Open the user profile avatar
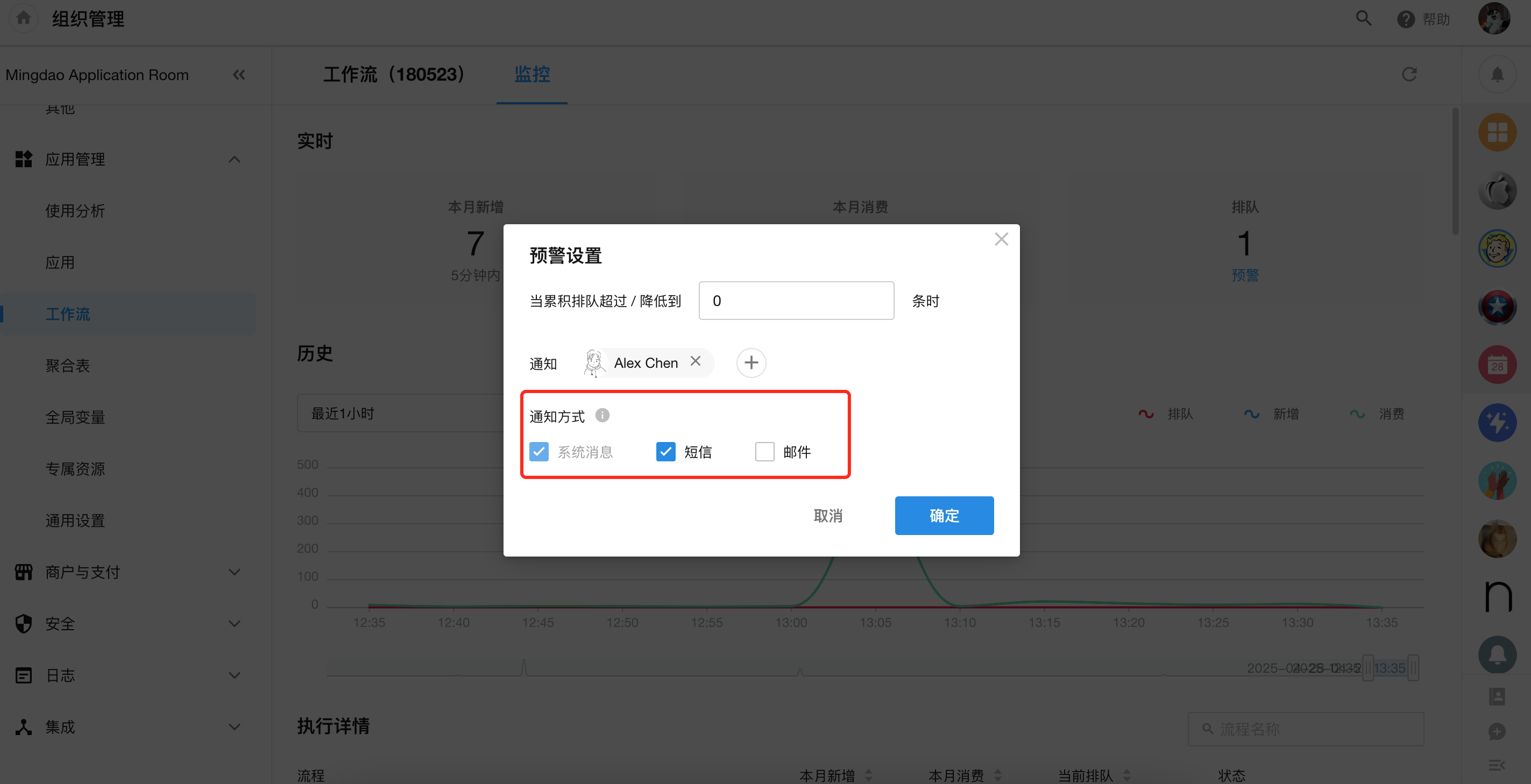This screenshot has width=1531, height=784. (x=1494, y=18)
